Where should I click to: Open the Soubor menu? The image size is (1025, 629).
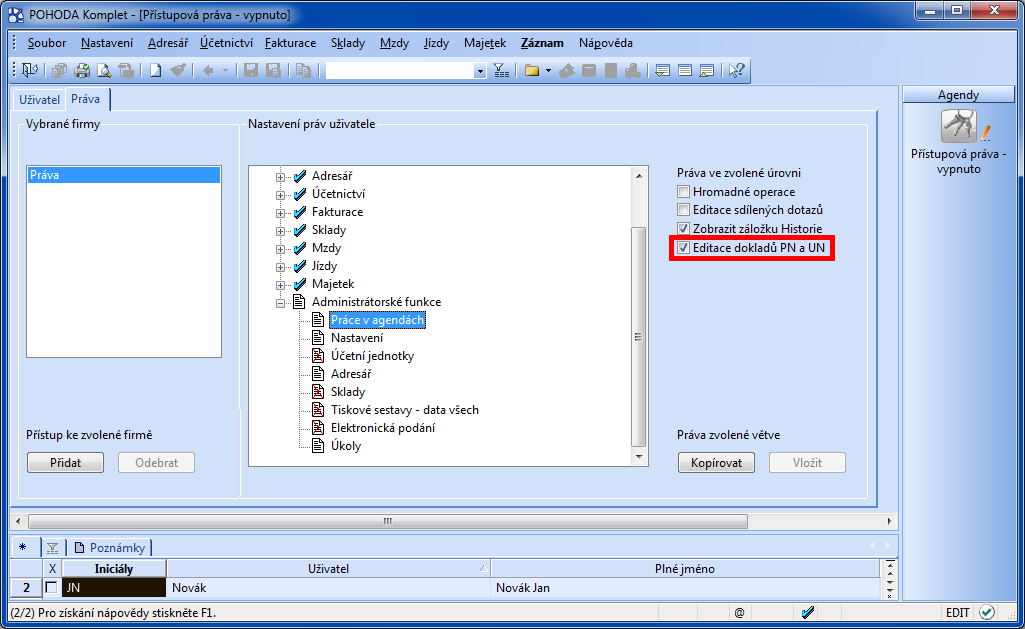point(46,43)
